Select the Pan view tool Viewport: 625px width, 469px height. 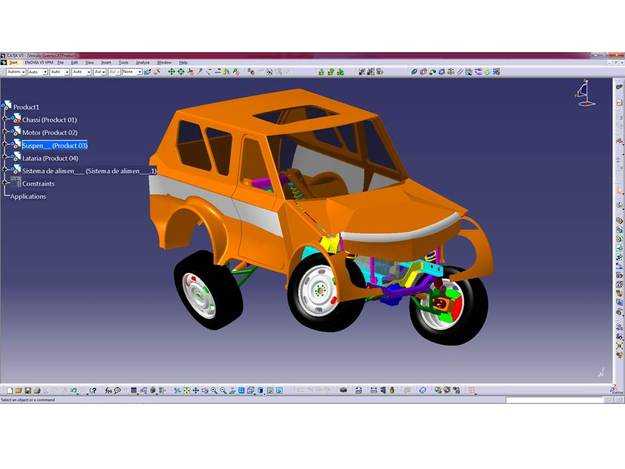[196, 391]
